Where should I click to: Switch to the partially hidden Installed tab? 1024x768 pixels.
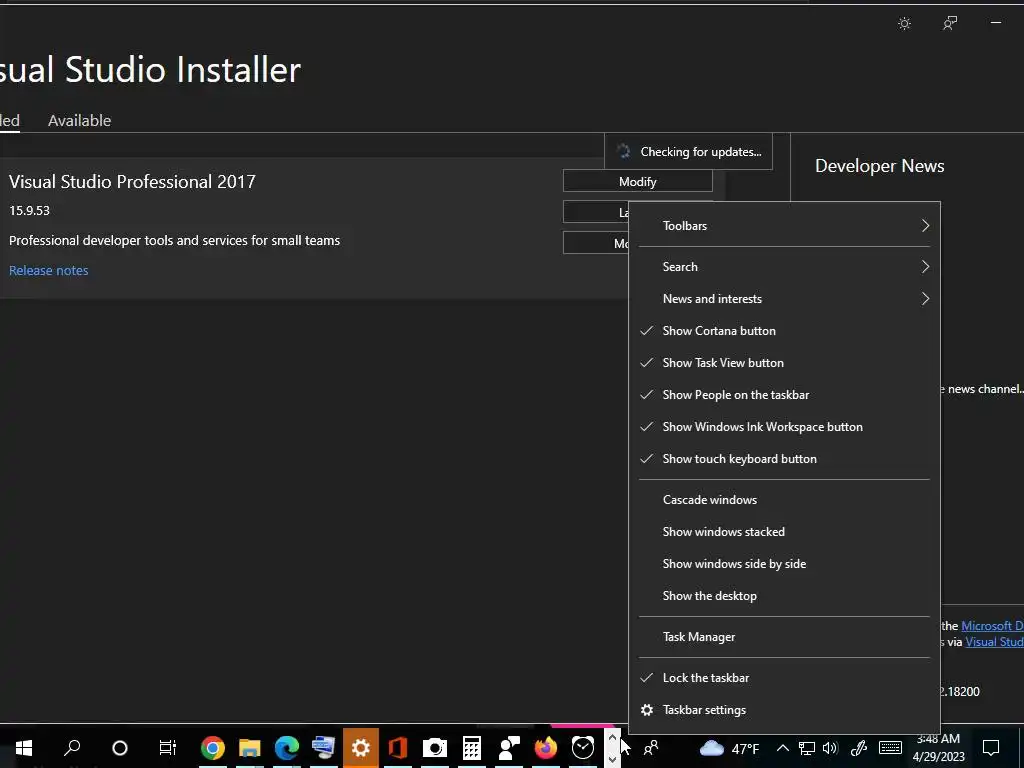10,120
